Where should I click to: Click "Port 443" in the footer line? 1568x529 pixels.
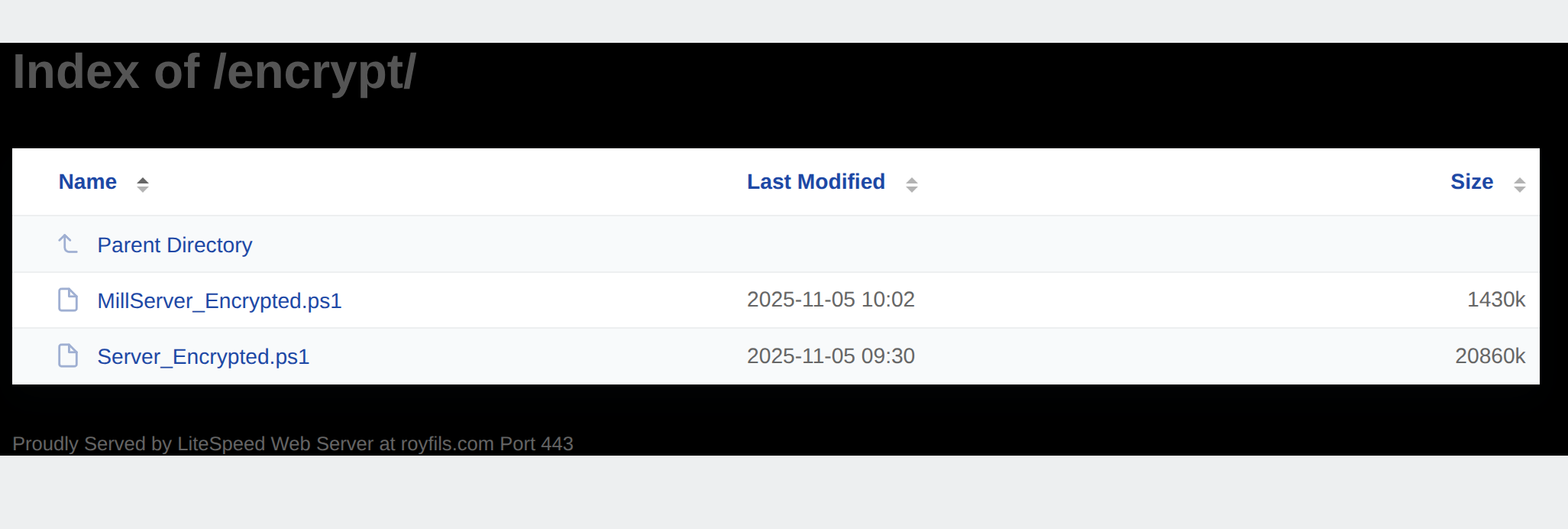[536, 444]
